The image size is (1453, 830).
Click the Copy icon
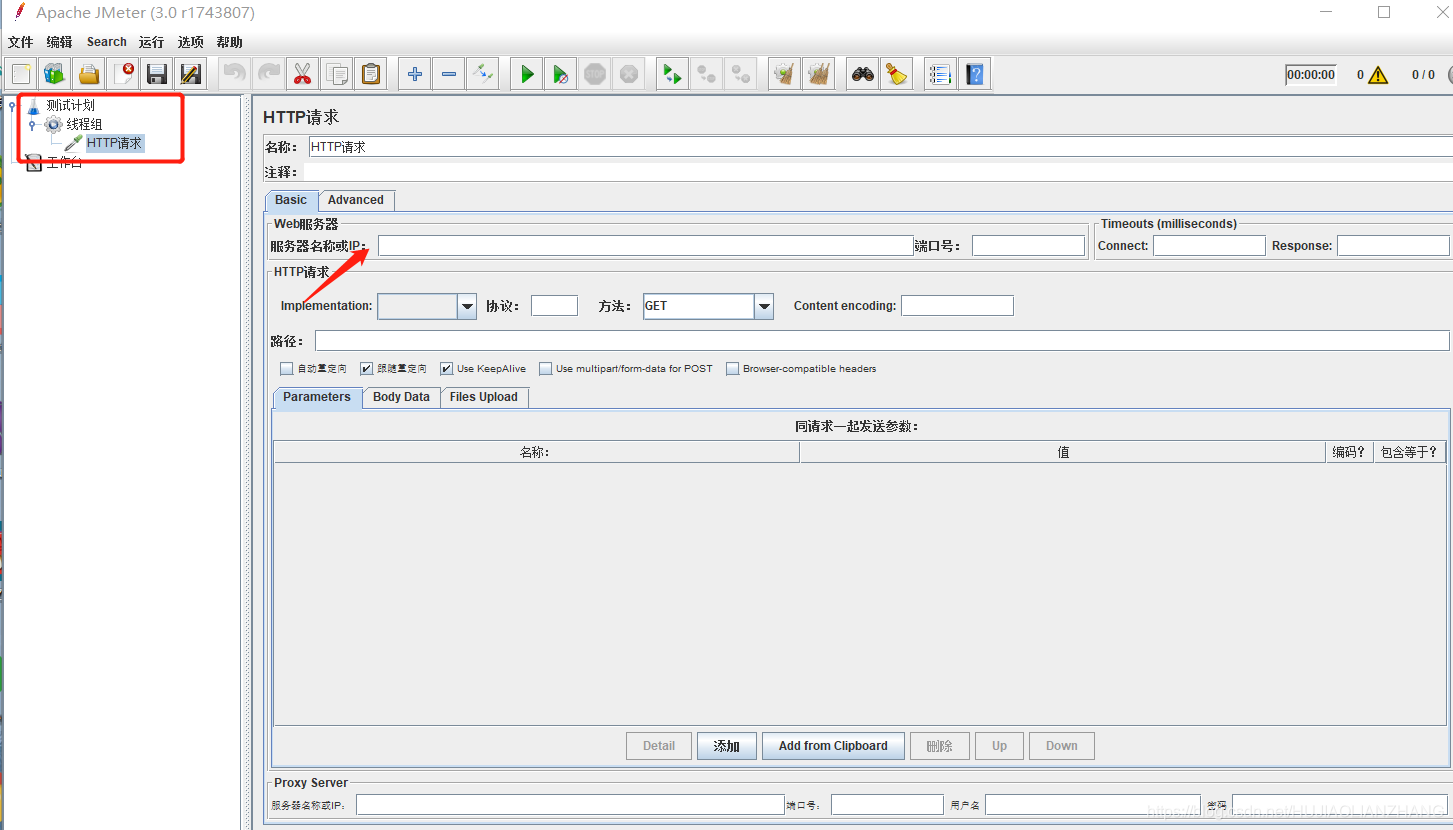tap(337, 74)
